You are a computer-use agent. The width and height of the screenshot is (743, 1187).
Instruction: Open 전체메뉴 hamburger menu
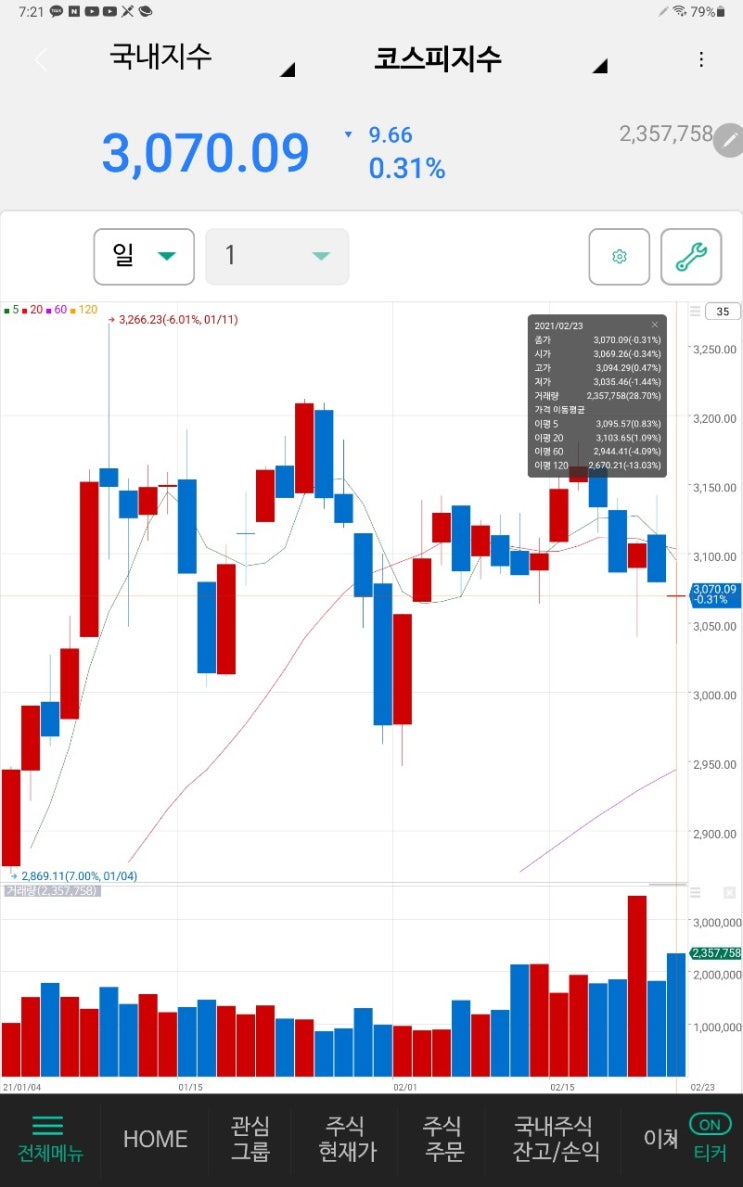click(49, 1139)
